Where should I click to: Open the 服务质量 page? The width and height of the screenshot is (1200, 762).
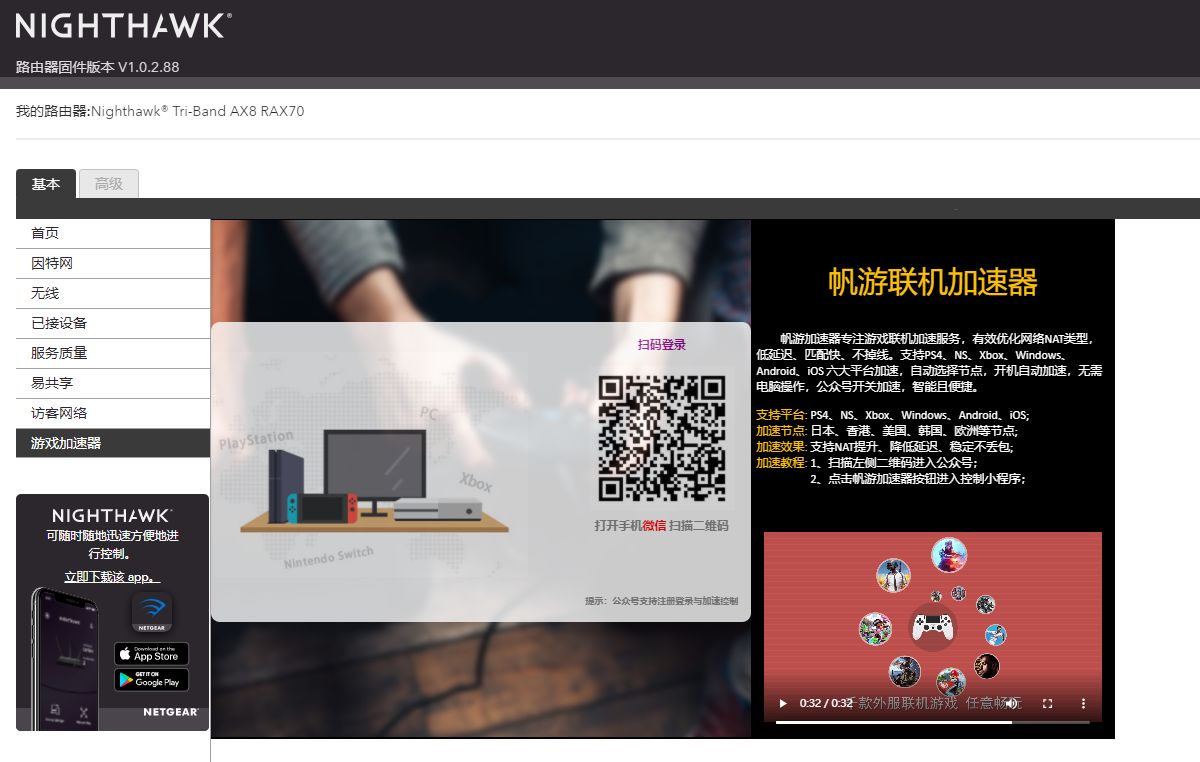click(113, 353)
